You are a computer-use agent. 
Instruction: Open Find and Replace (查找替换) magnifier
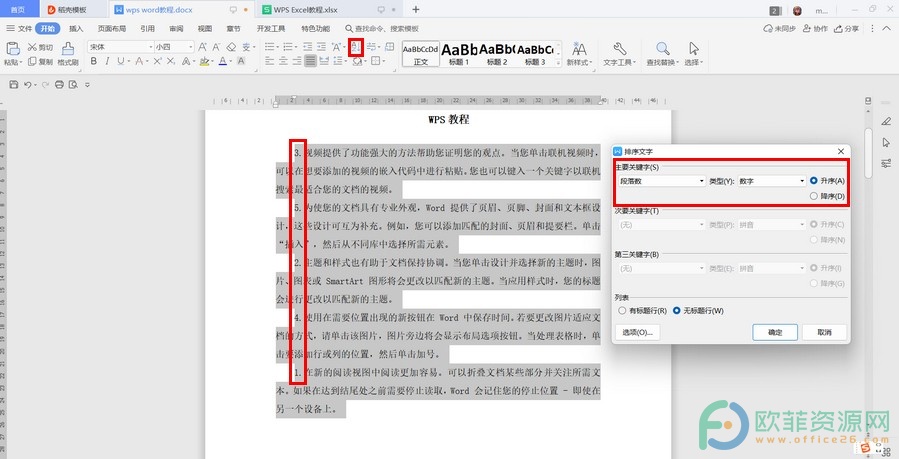pyautogui.click(x=662, y=49)
